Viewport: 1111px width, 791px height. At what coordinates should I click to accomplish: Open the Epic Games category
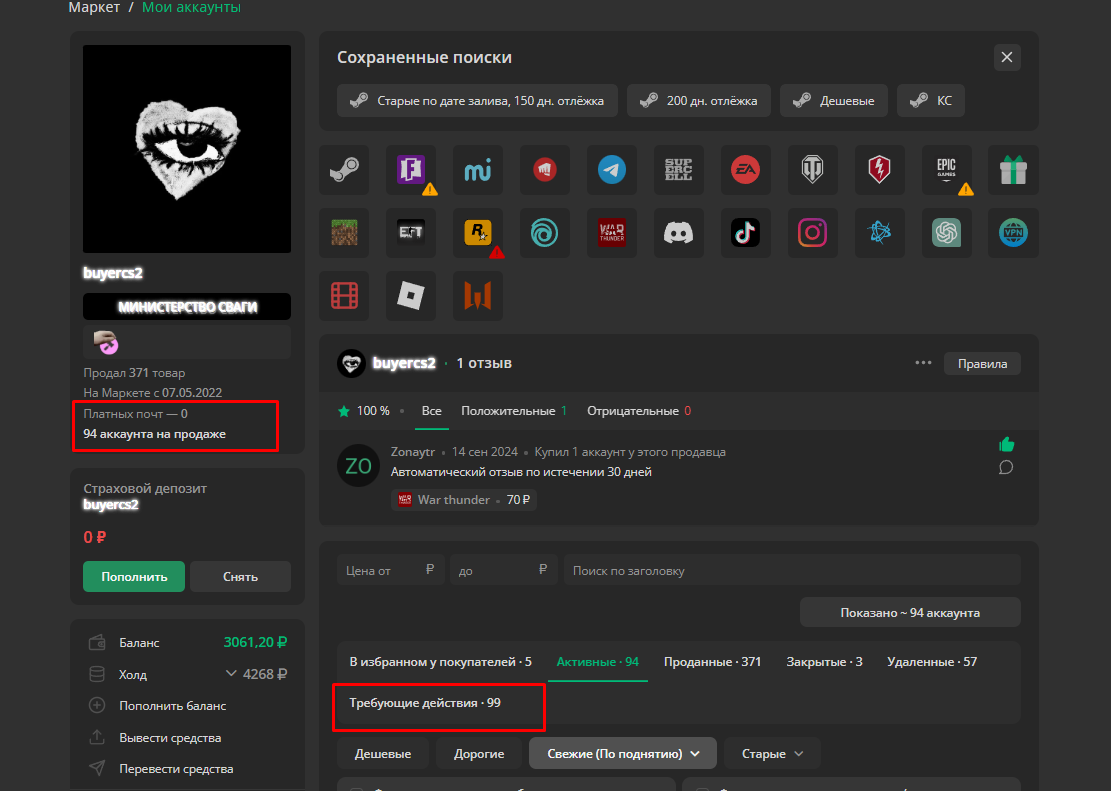tap(947, 170)
